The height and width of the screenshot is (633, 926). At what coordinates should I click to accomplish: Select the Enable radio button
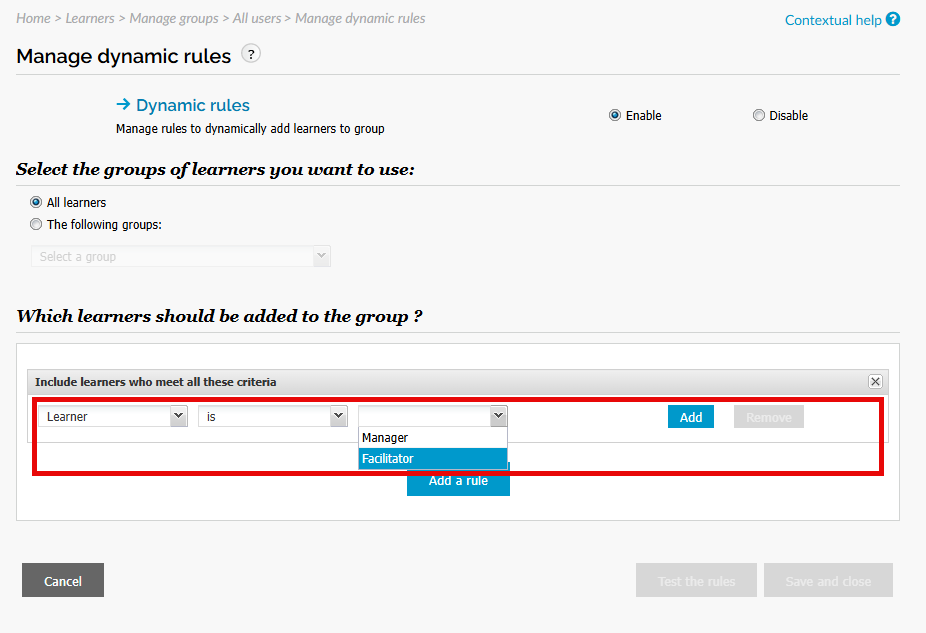click(x=615, y=115)
